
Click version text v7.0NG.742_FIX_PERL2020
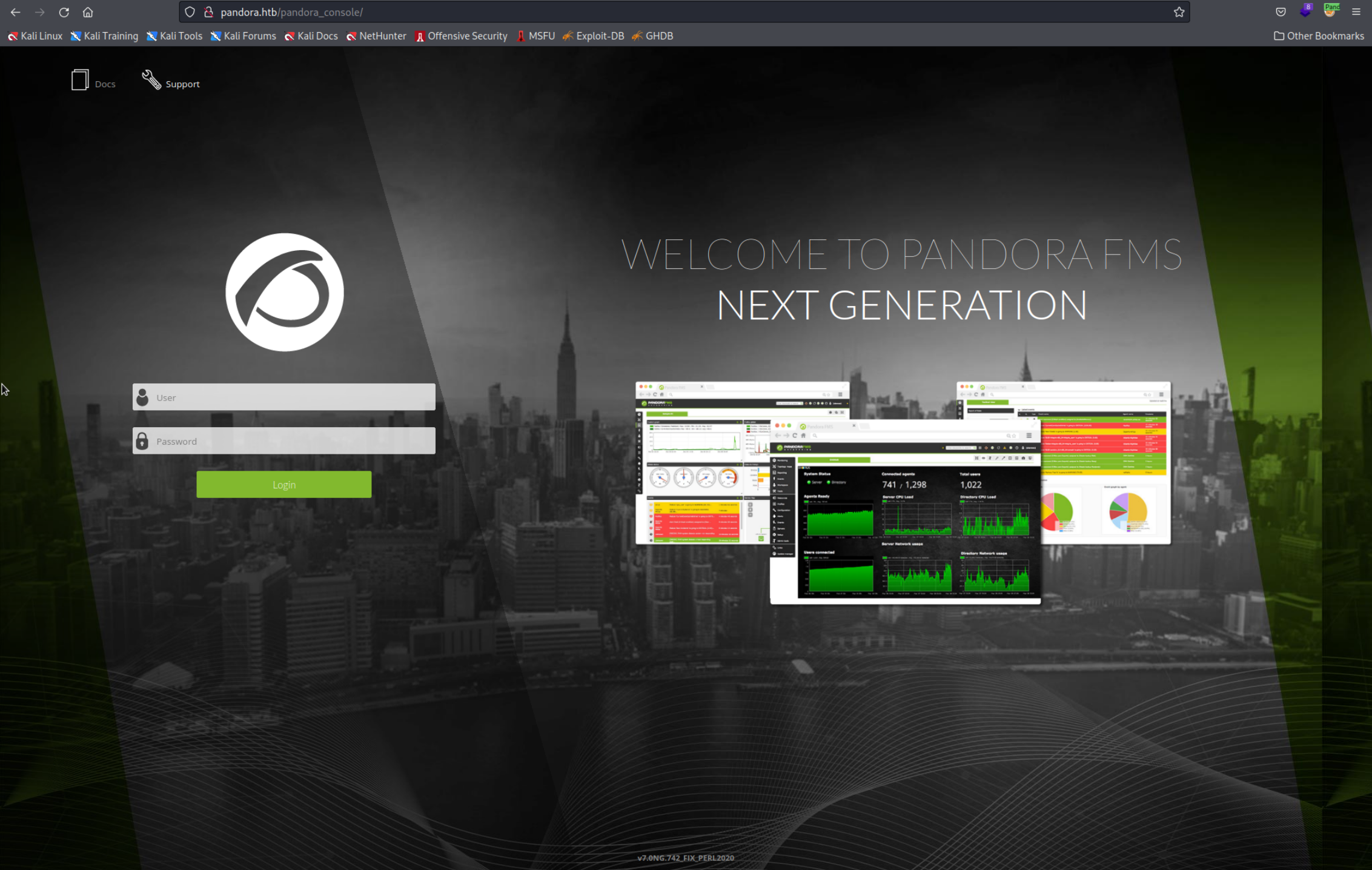(686, 857)
